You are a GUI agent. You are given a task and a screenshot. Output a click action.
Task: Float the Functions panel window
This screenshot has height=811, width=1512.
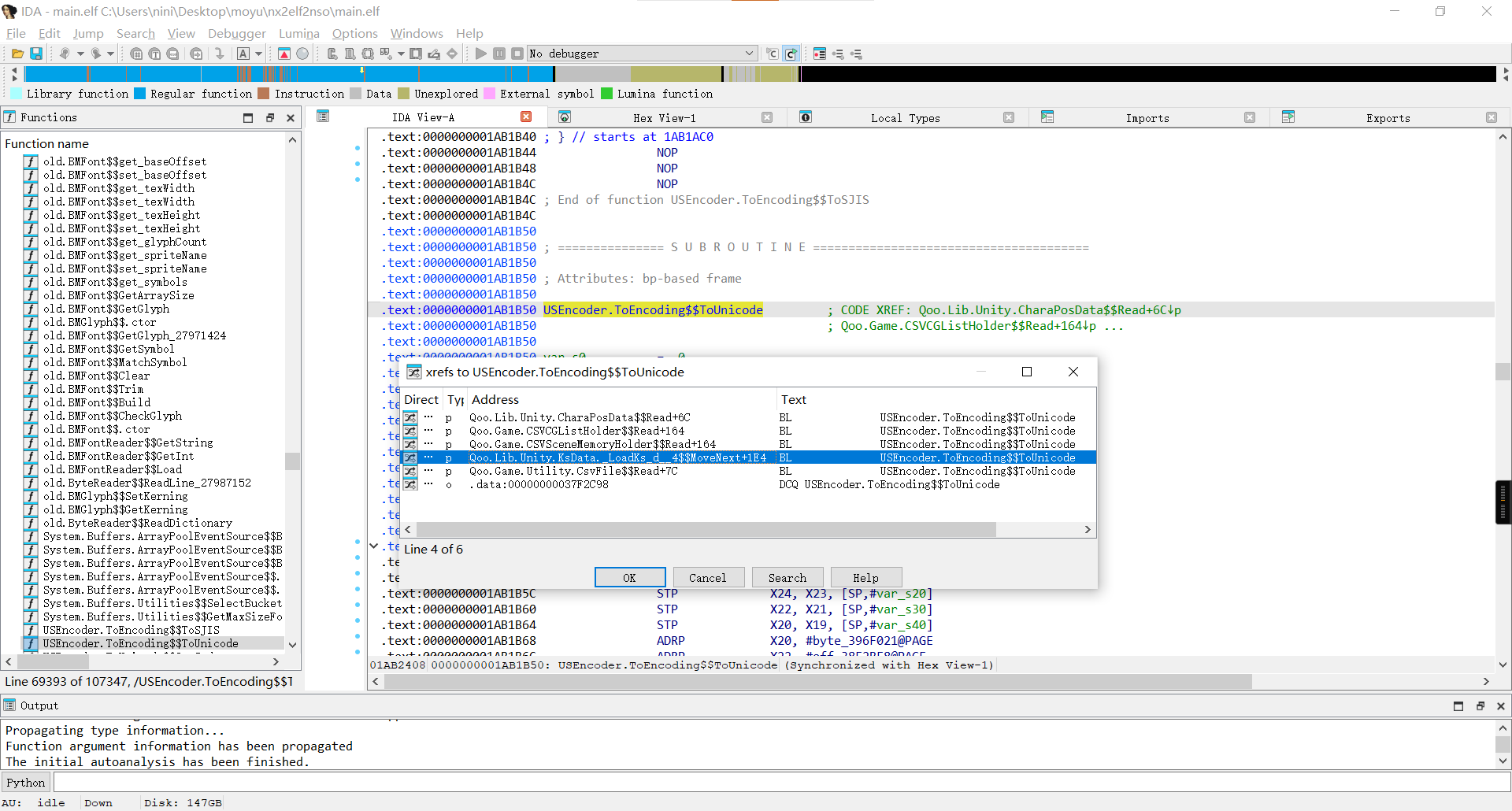(269, 118)
